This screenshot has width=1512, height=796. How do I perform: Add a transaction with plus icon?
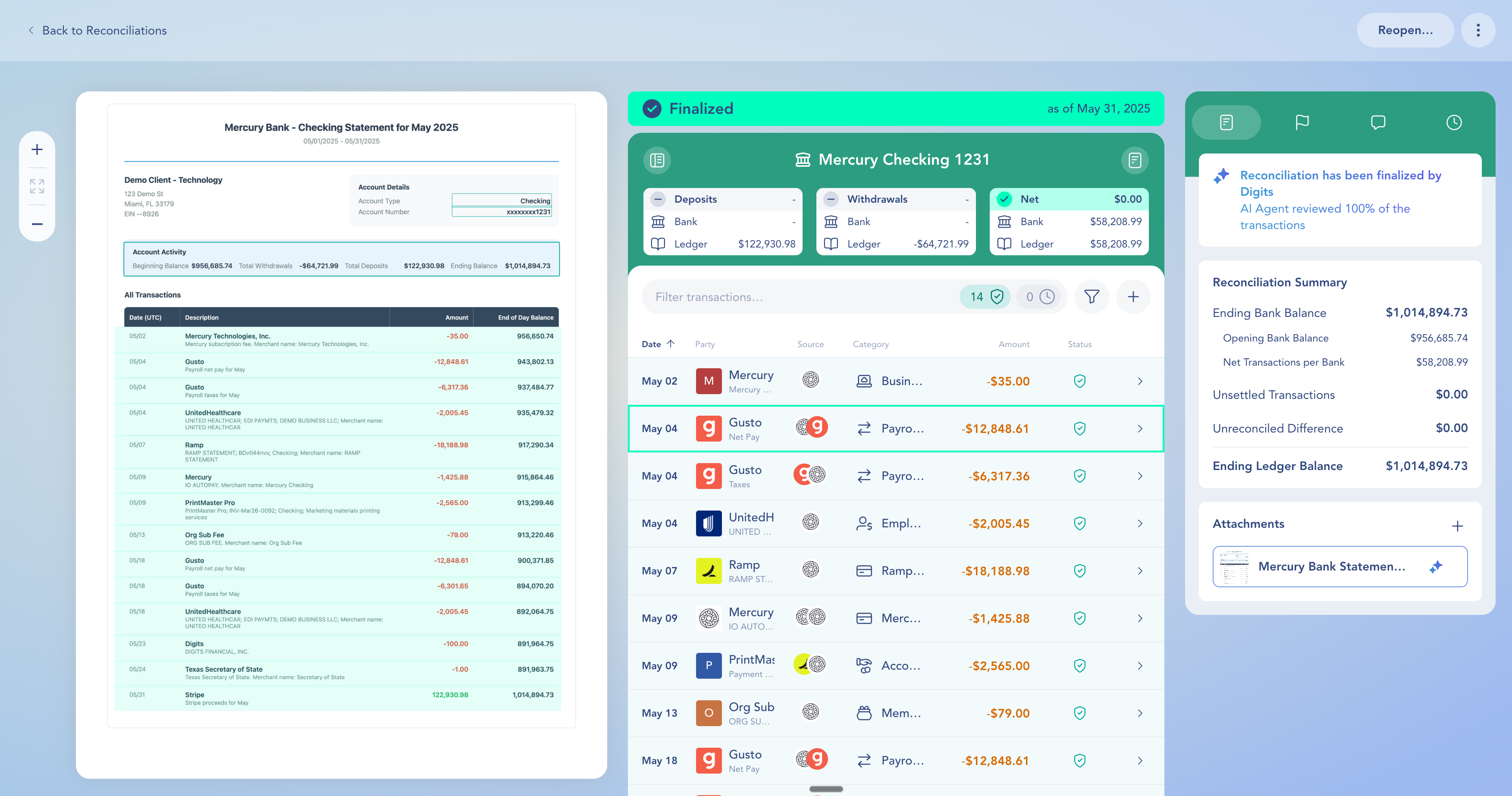click(1133, 297)
